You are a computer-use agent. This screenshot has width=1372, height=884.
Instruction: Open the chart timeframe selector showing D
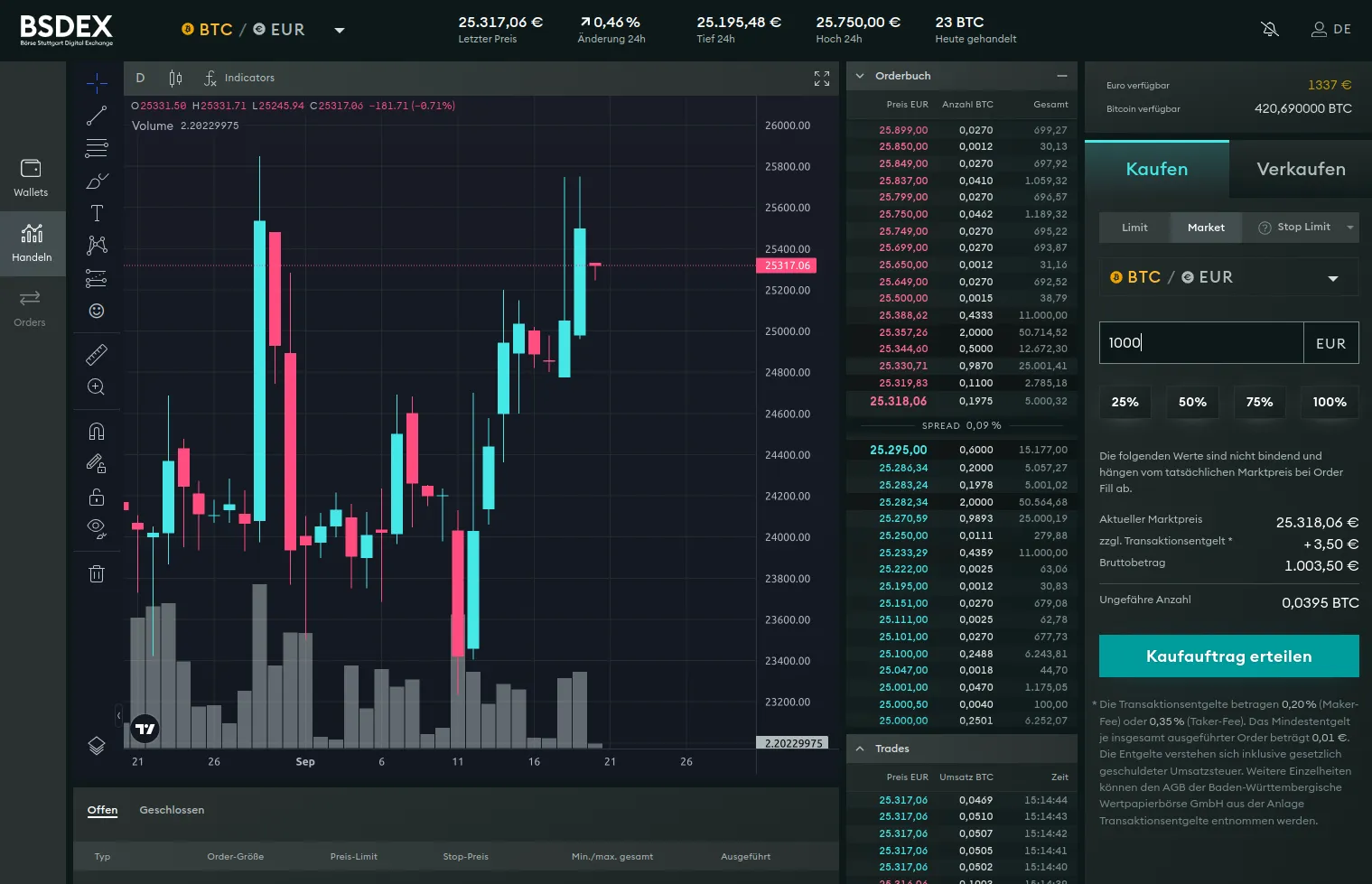pyautogui.click(x=140, y=78)
